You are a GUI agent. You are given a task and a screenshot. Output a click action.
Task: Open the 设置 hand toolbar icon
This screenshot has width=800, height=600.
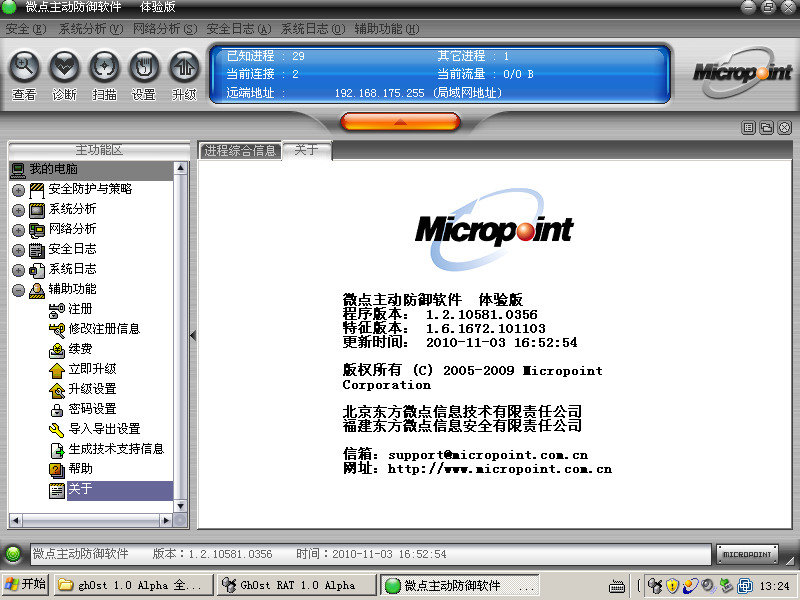pyautogui.click(x=144, y=67)
